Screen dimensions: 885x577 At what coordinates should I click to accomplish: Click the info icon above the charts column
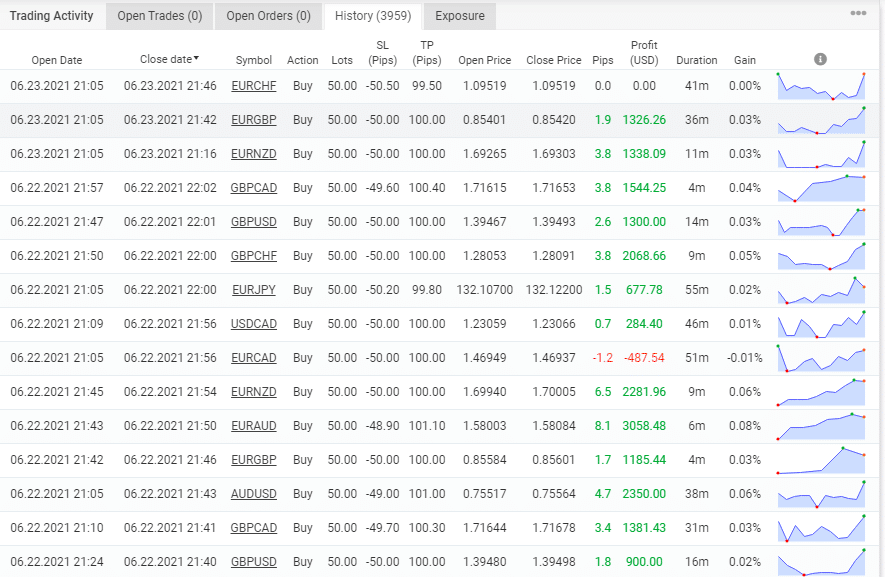click(x=821, y=58)
